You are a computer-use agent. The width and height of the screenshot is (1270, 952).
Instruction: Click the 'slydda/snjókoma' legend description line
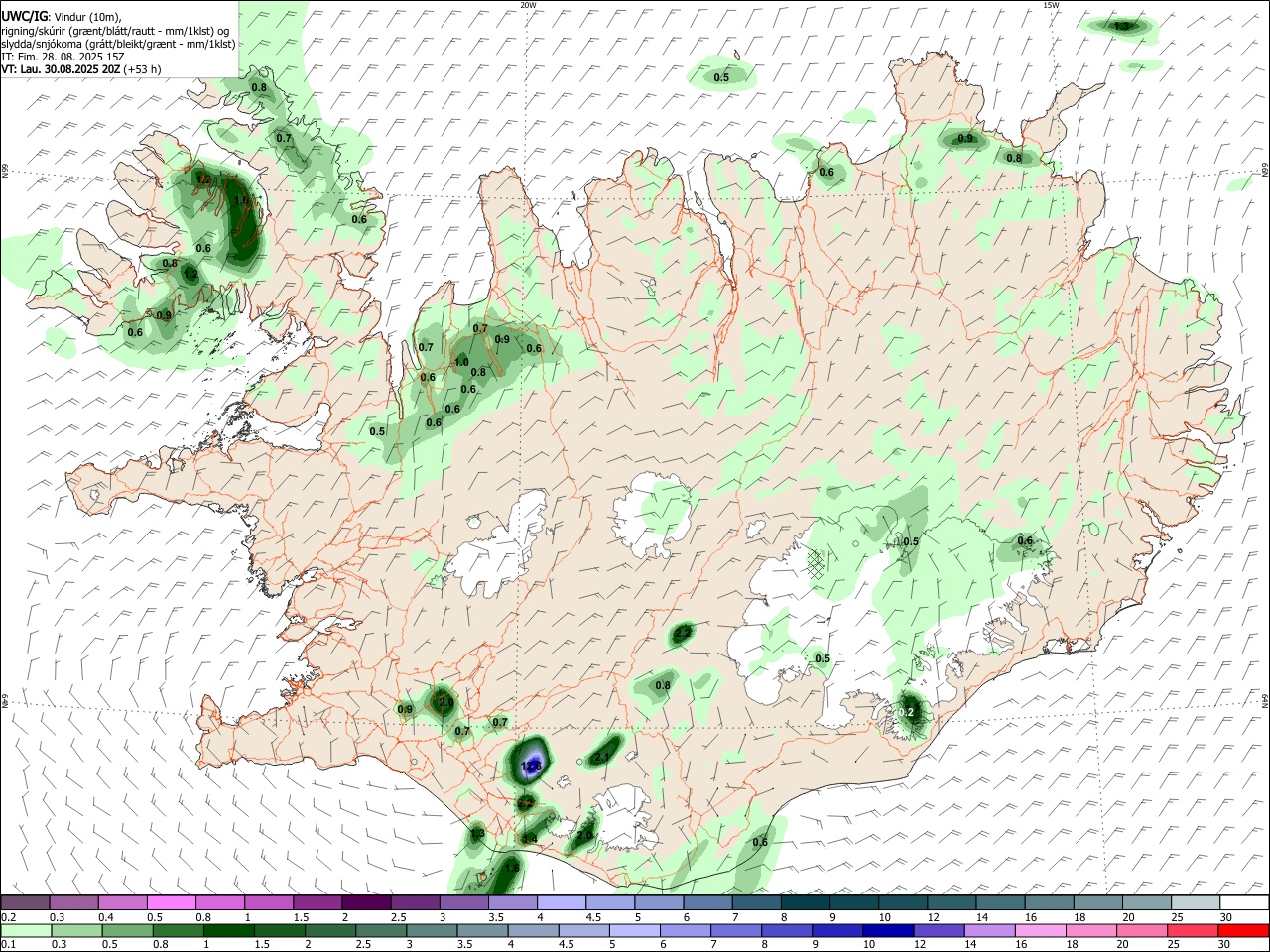(x=118, y=44)
